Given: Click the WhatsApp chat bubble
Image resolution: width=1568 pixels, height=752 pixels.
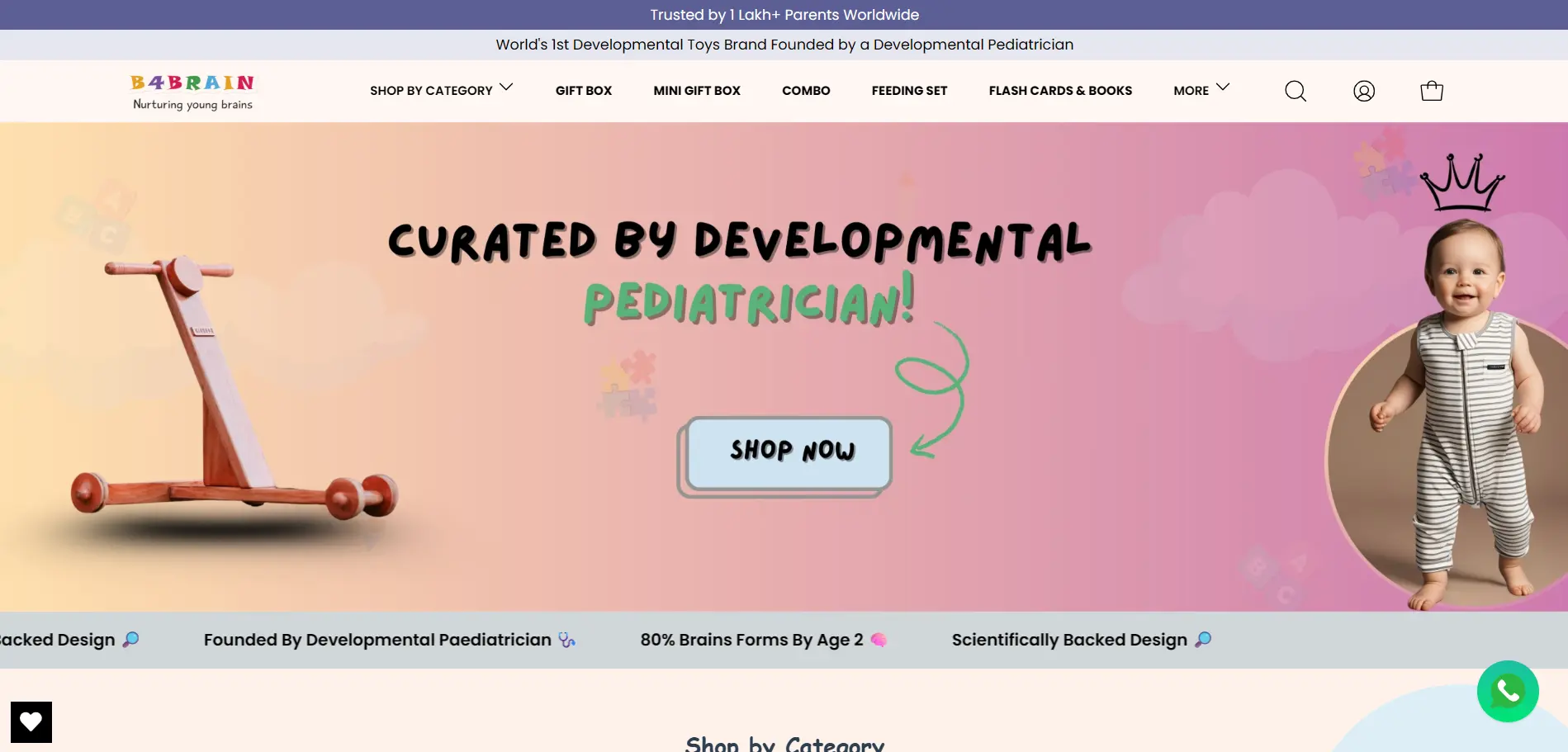Looking at the screenshot, I should [1507, 691].
